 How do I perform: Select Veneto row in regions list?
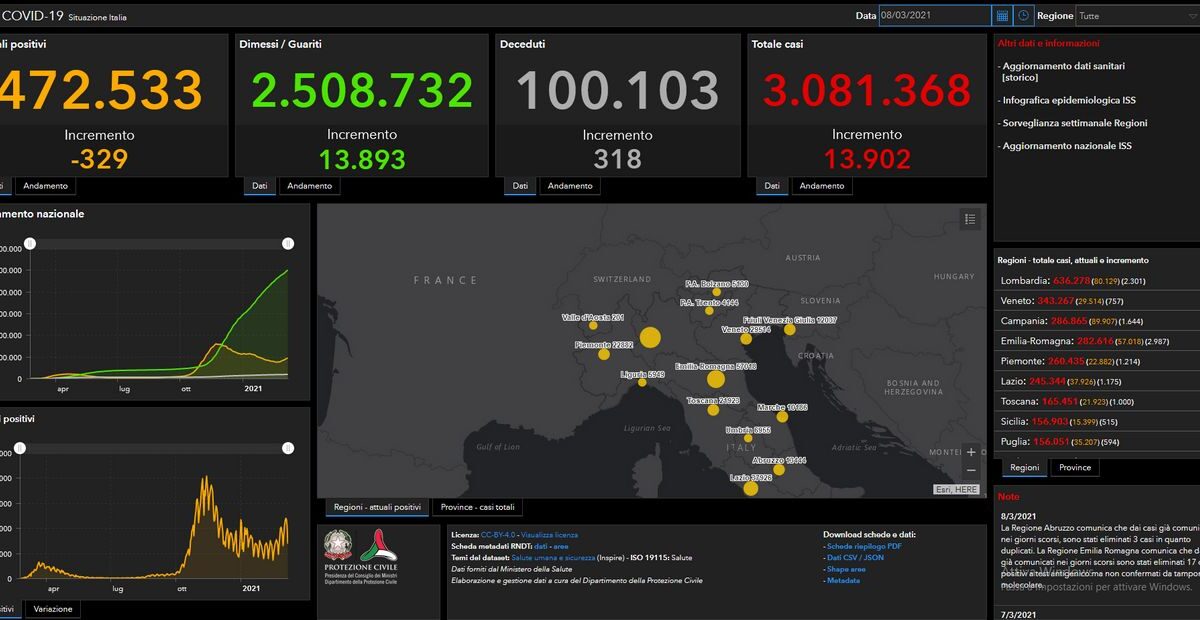[1098, 301]
